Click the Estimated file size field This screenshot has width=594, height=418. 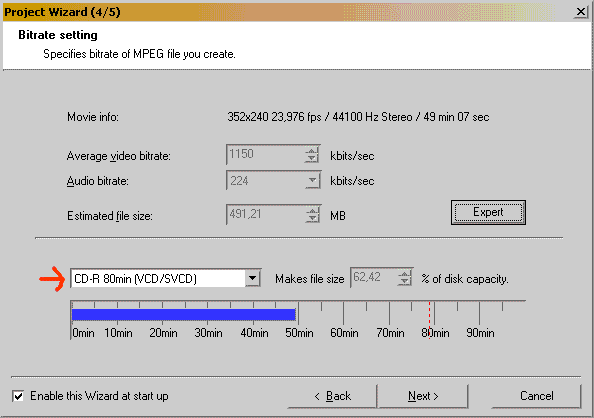(x=266, y=214)
